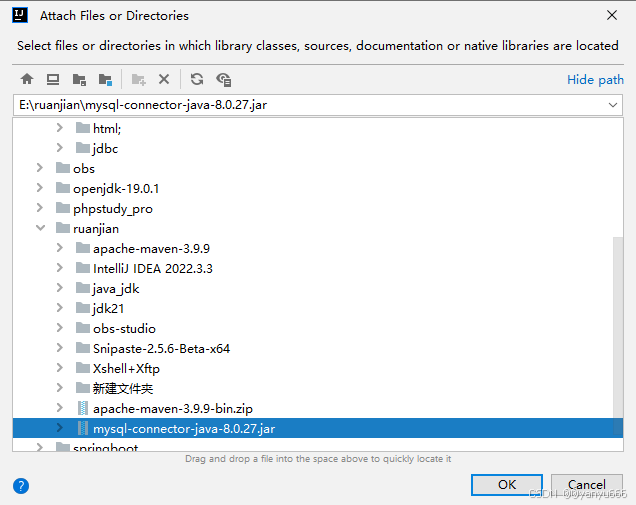Edit the path field with mysql-connector jar
Screen dimensions: 636x505
pyautogui.click(x=318, y=105)
